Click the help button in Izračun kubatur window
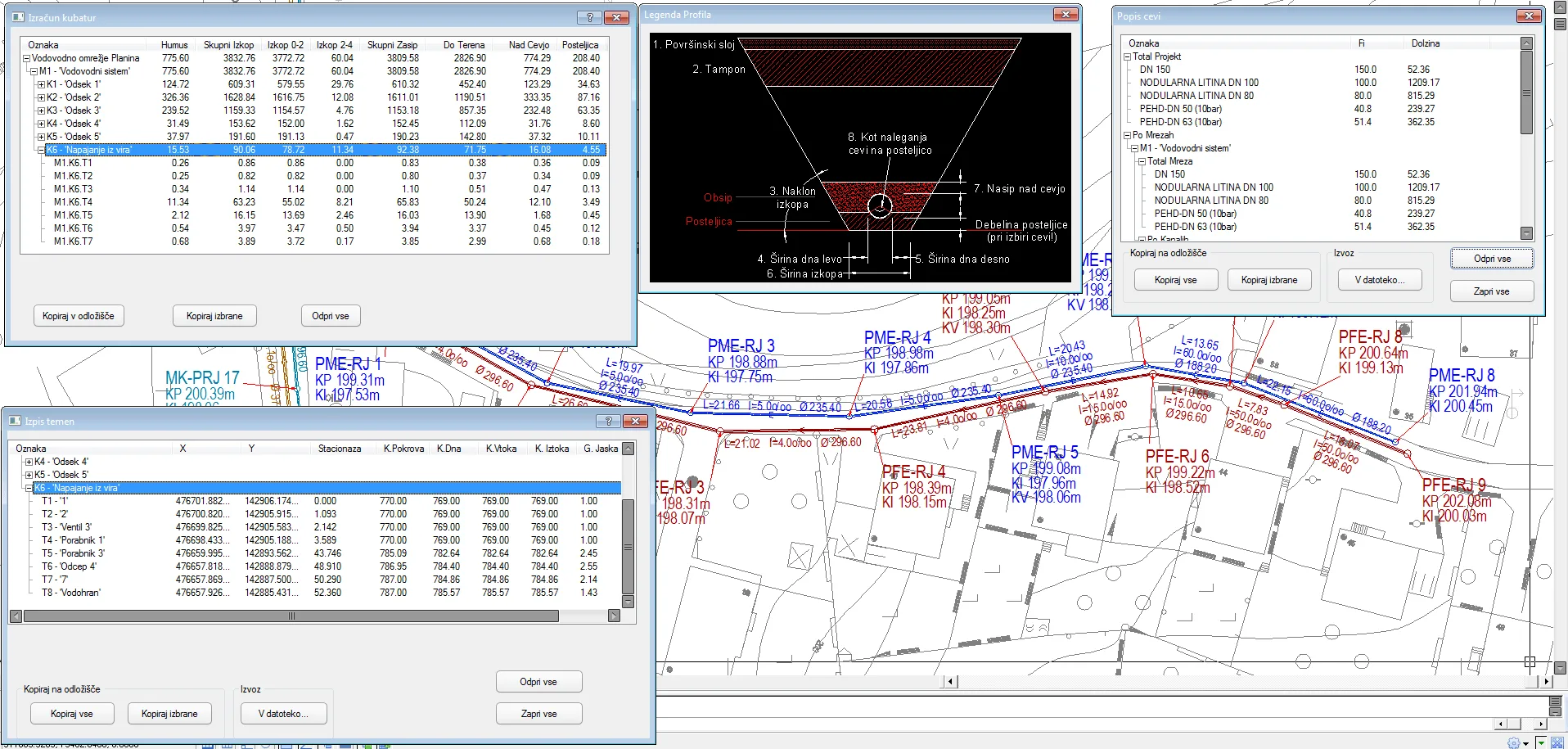The width and height of the screenshot is (1568, 749). pyautogui.click(x=589, y=17)
